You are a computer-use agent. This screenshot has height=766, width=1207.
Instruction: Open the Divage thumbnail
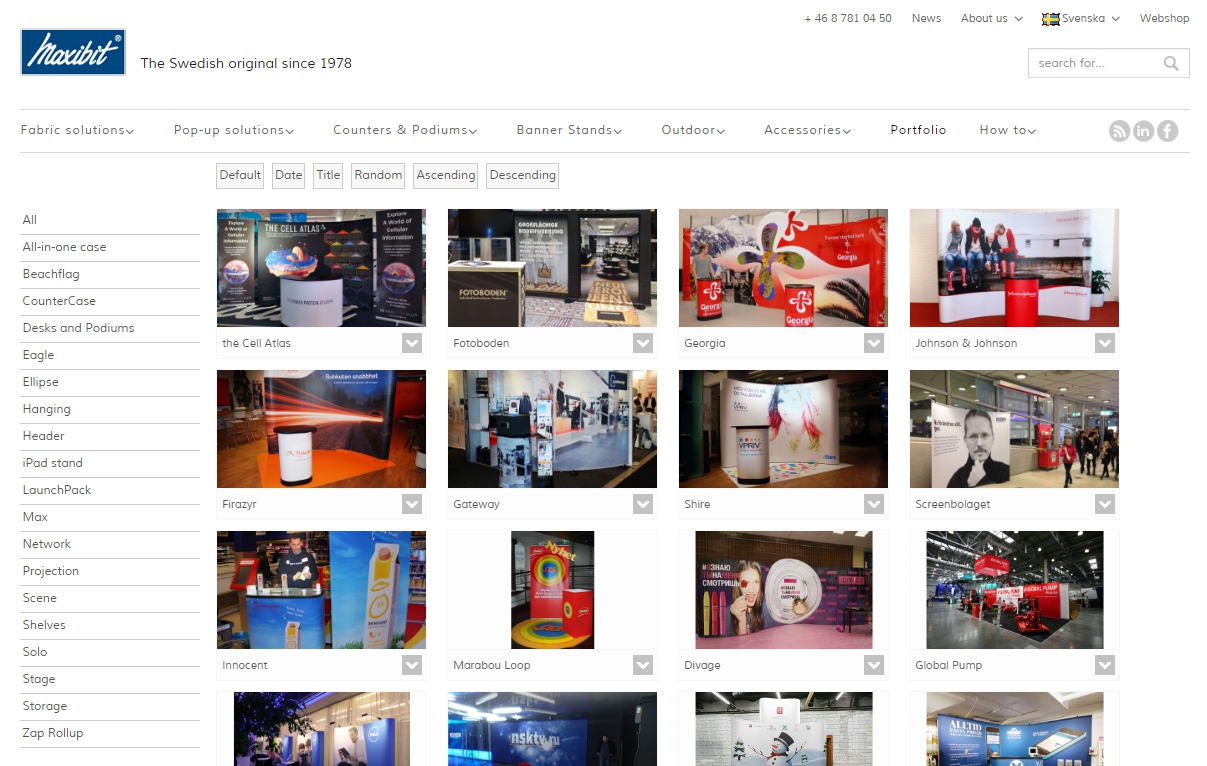[x=783, y=590]
